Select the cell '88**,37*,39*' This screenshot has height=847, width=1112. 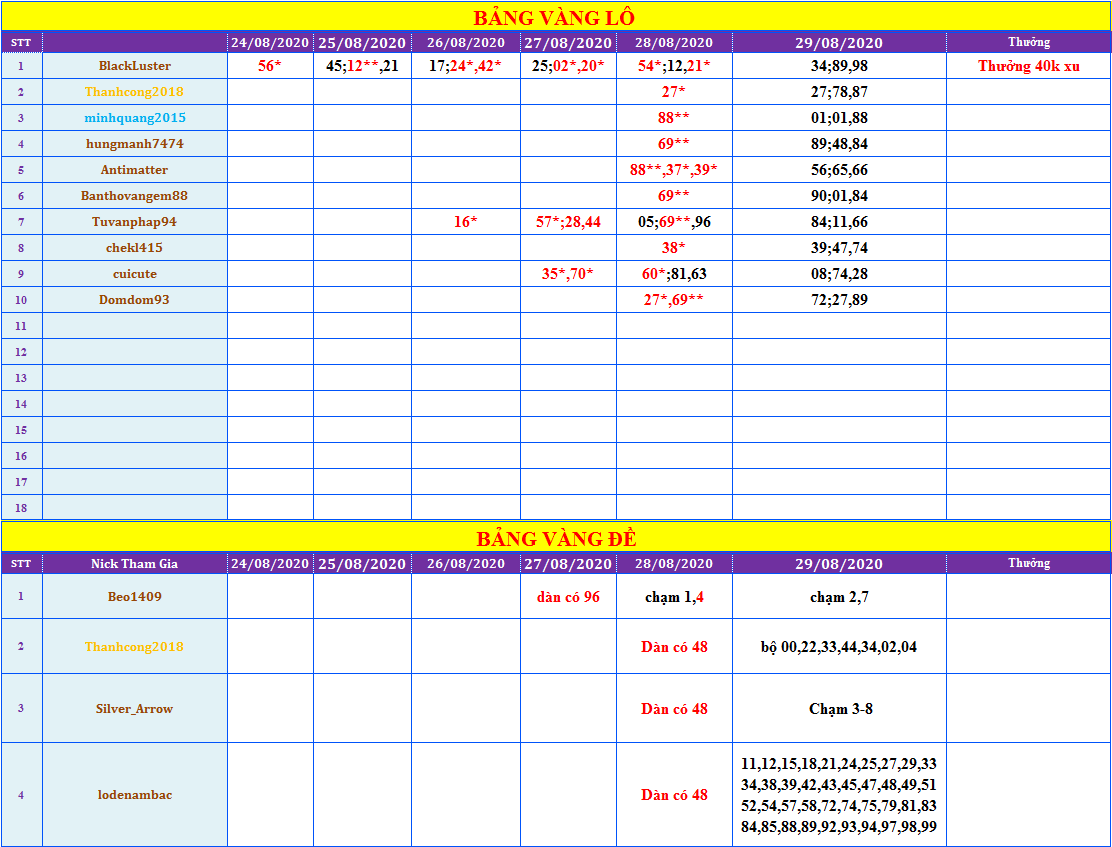[x=674, y=170]
